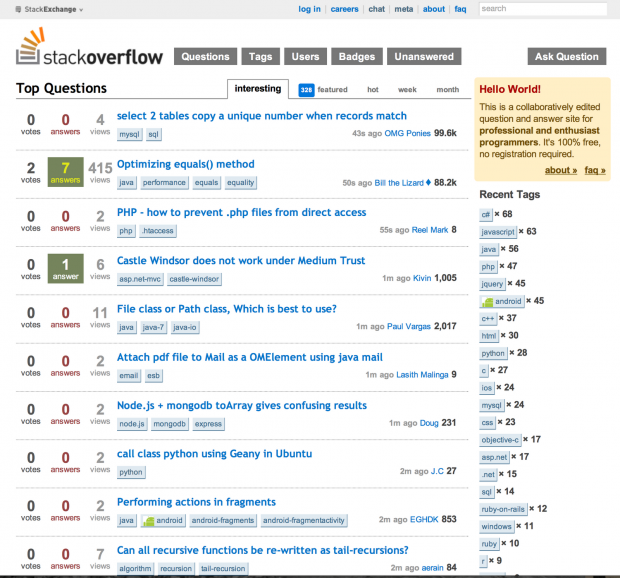Click the 1 answer green box
The height and width of the screenshot is (578, 620).
pos(66,268)
